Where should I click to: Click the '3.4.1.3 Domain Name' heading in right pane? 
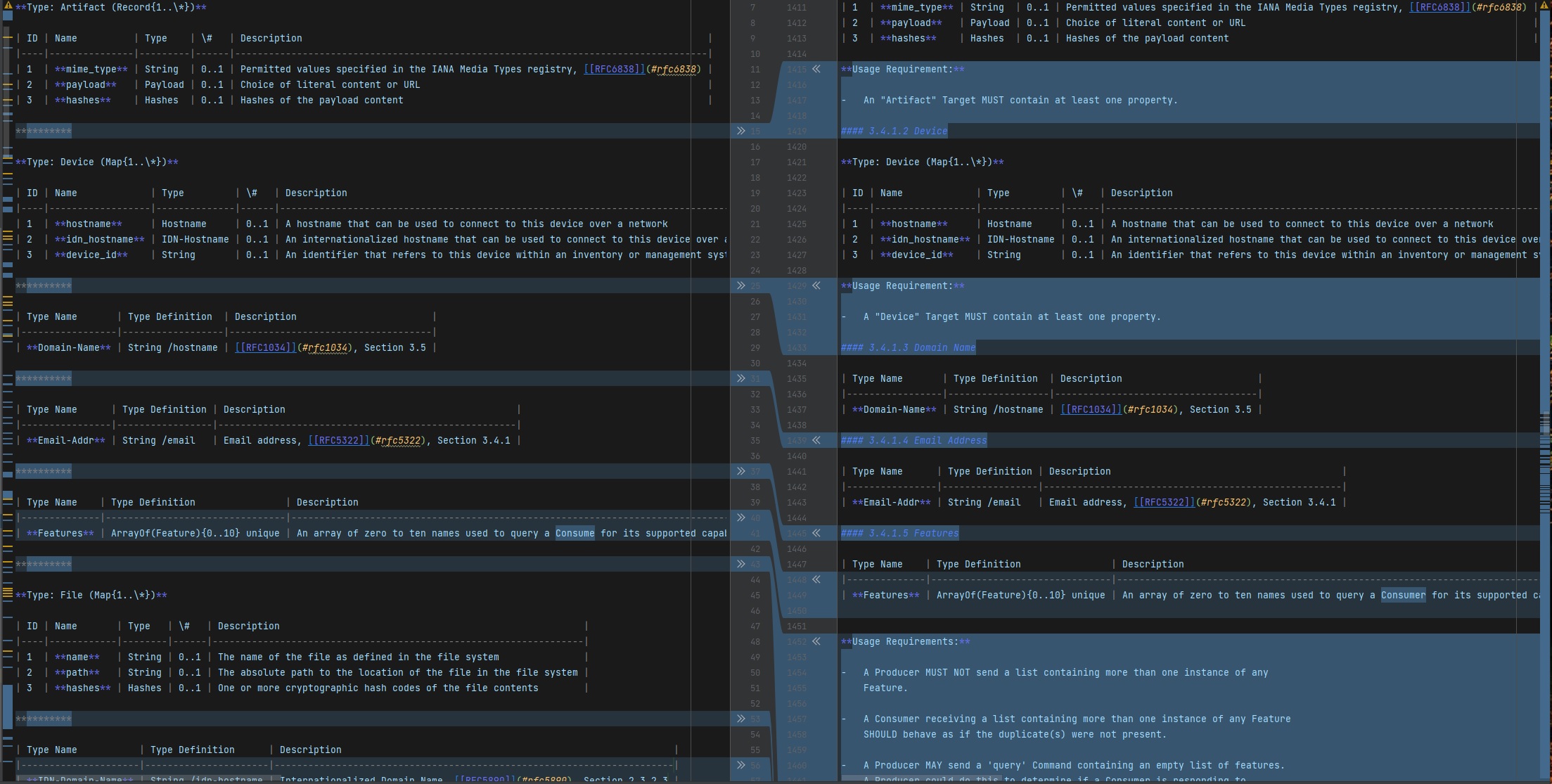click(x=908, y=347)
